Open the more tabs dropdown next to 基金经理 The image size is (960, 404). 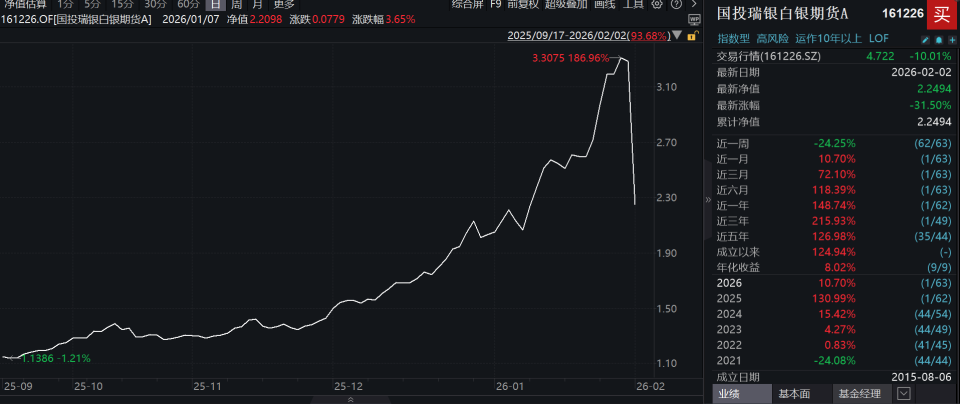coord(904,394)
